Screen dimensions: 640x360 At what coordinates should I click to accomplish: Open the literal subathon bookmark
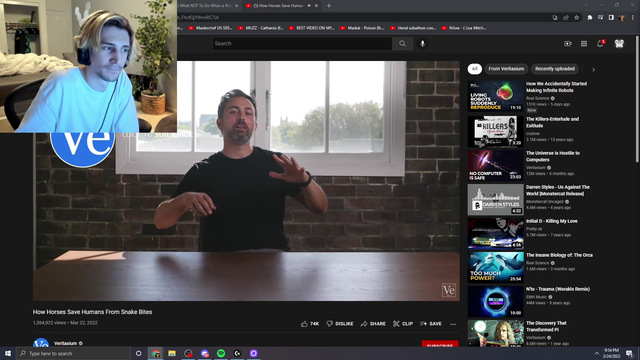pyautogui.click(x=413, y=28)
